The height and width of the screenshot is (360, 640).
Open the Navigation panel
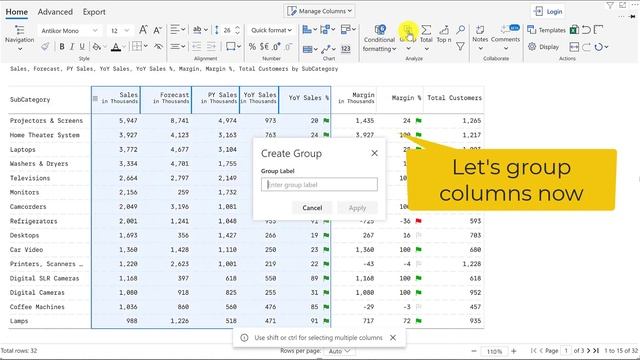click(x=19, y=39)
